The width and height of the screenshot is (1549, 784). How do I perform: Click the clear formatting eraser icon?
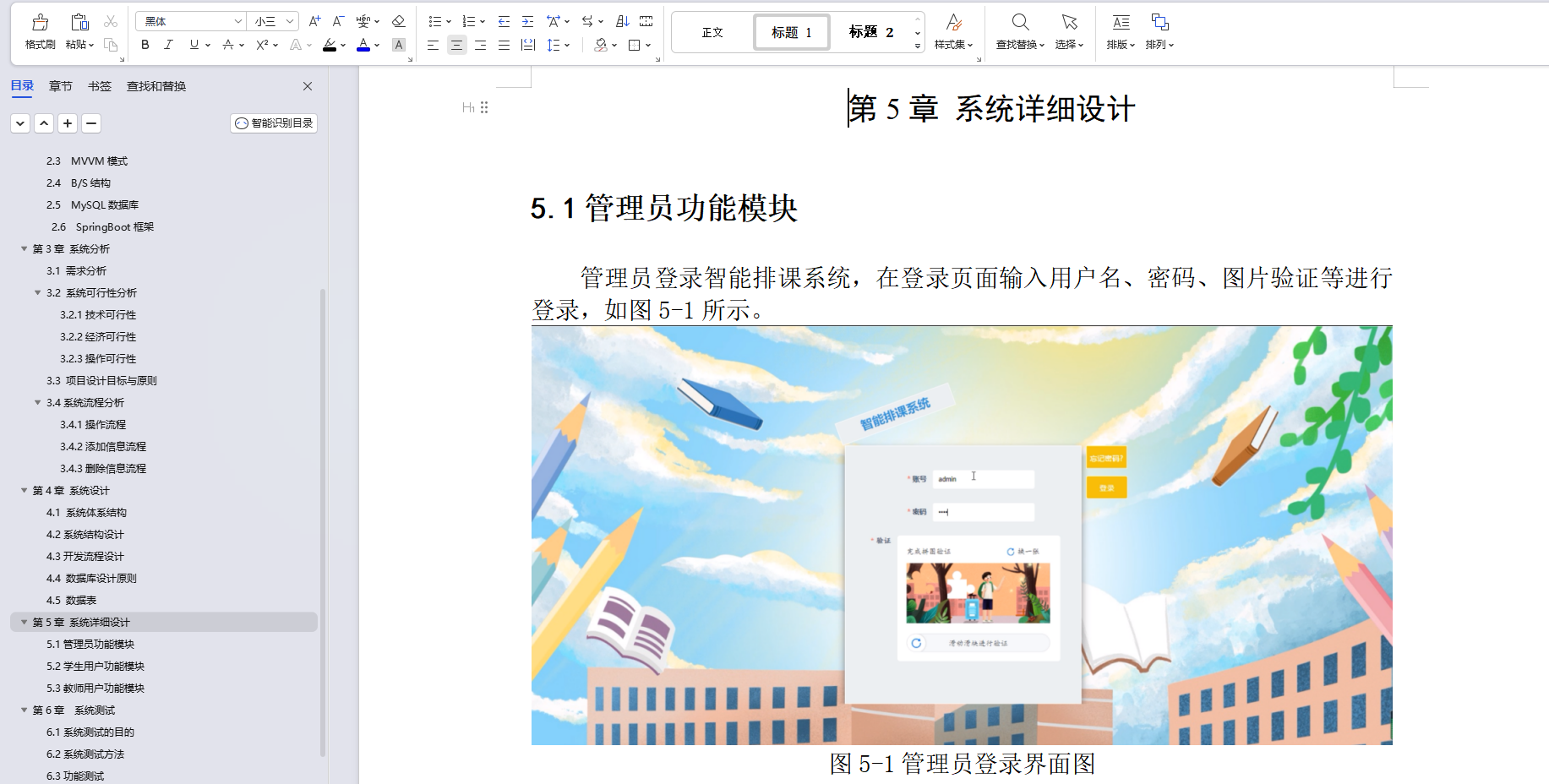pyautogui.click(x=398, y=20)
